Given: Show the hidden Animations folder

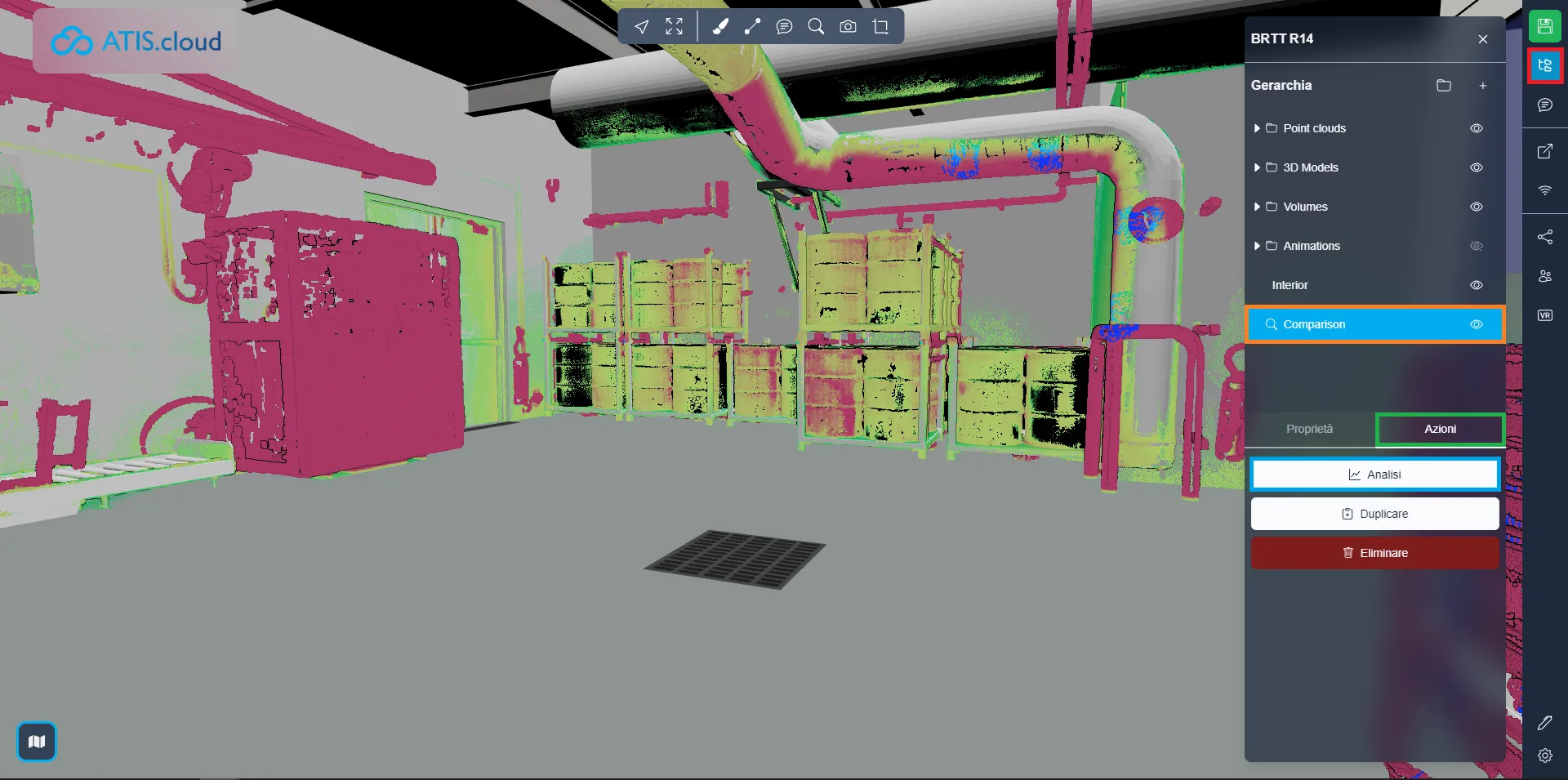Looking at the screenshot, I should click(1476, 246).
